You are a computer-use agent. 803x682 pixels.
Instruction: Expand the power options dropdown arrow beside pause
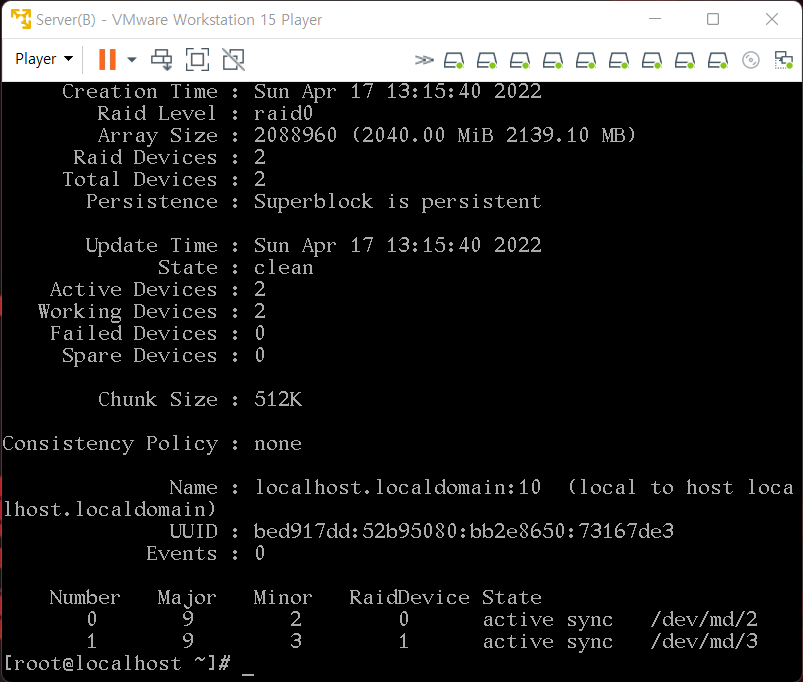[x=132, y=59]
